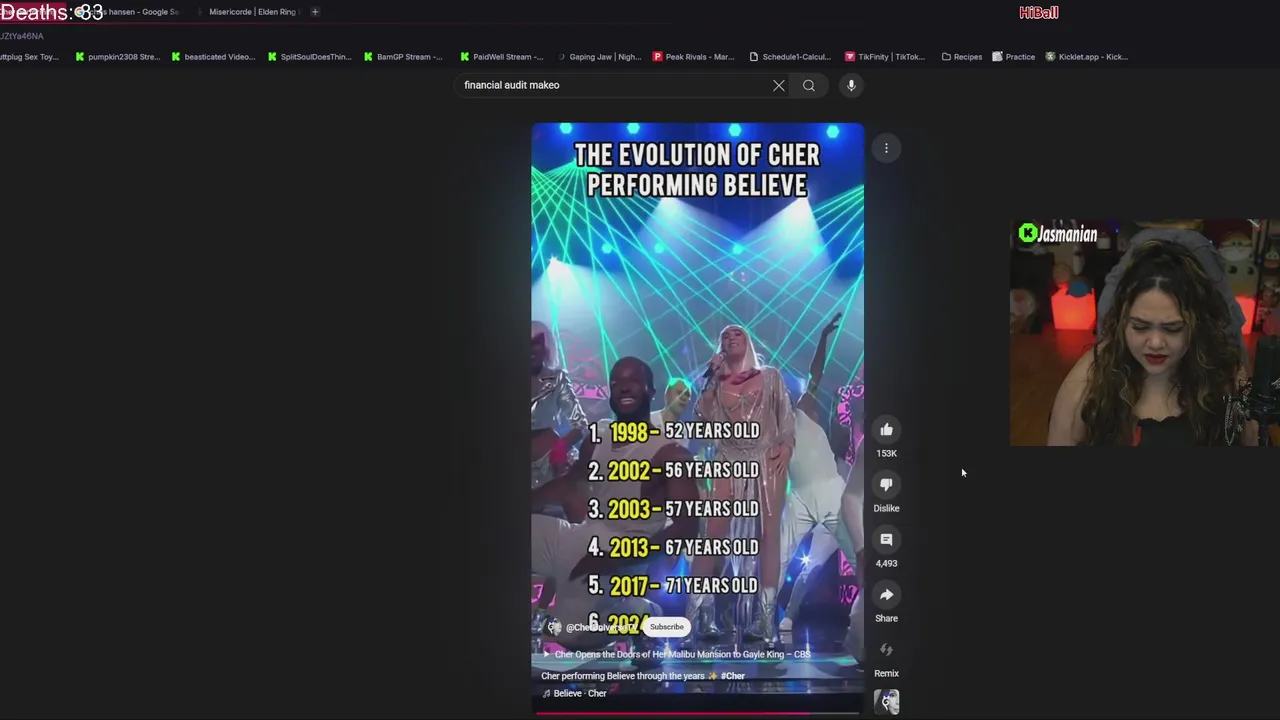Open the Gaping Jaw bookmark
Screen dimensions: 1280x720
point(599,57)
